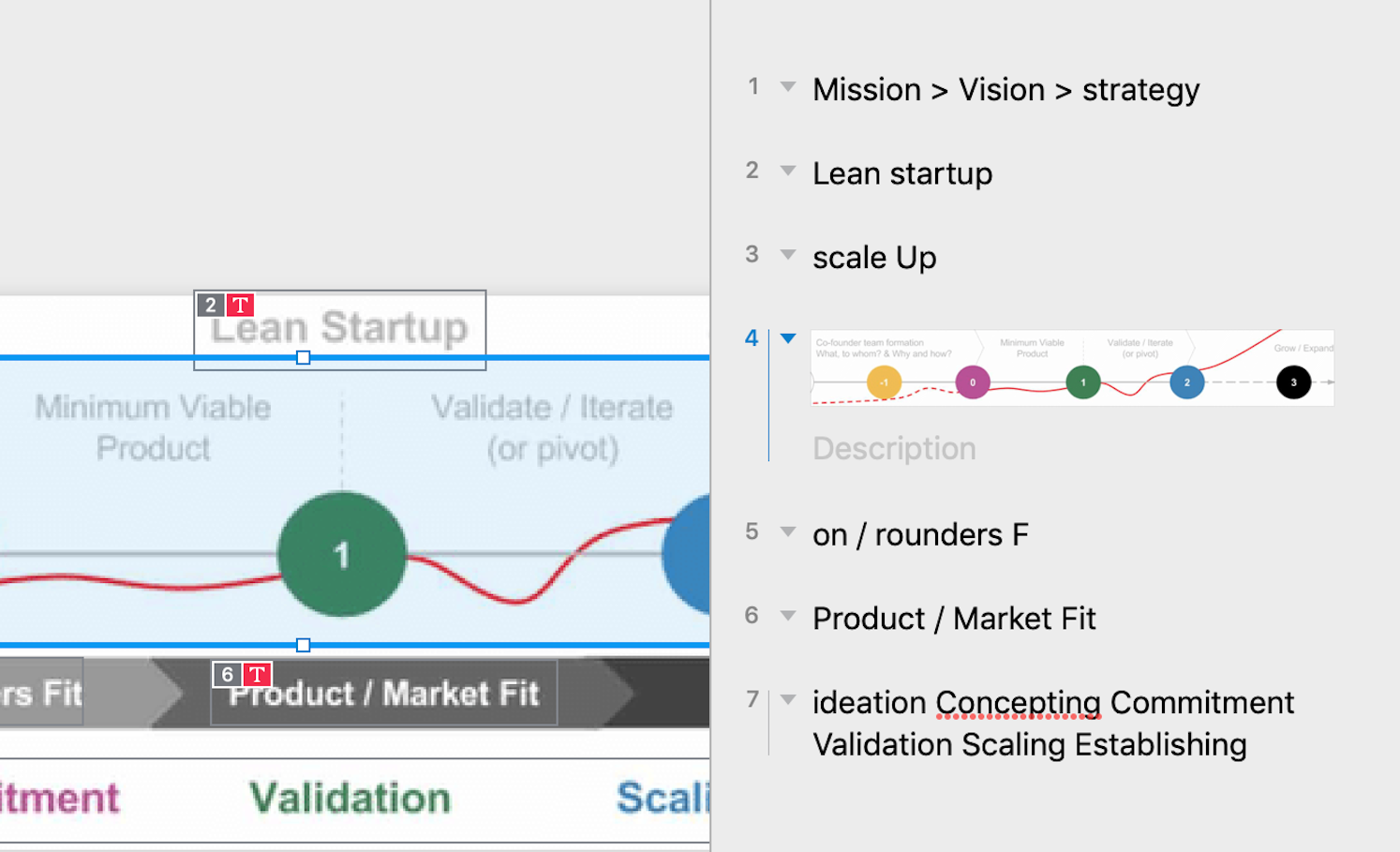Click the green circle numbered 1
Viewport: 1400px width, 852px height.
pos(342,554)
